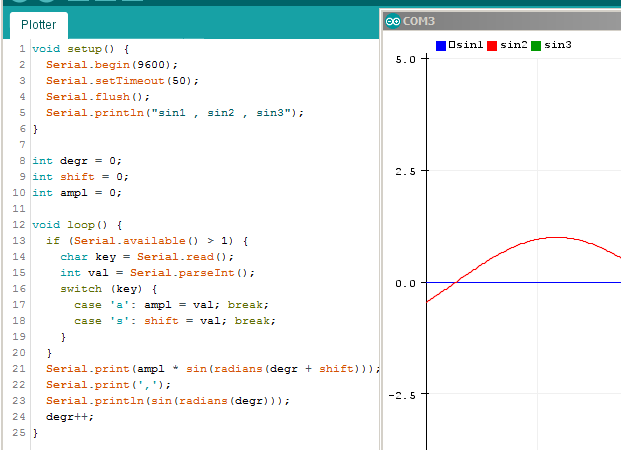
Task: Click the 5.0 y-axis label
Action: [406, 60]
